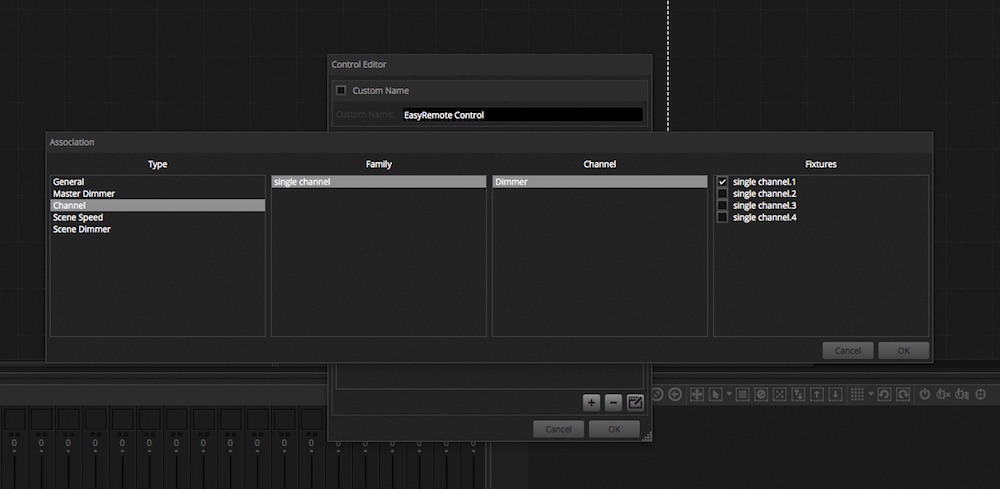The image size is (1000, 489).
Task: Click the rotate clockwise icon
Action: click(903, 395)
